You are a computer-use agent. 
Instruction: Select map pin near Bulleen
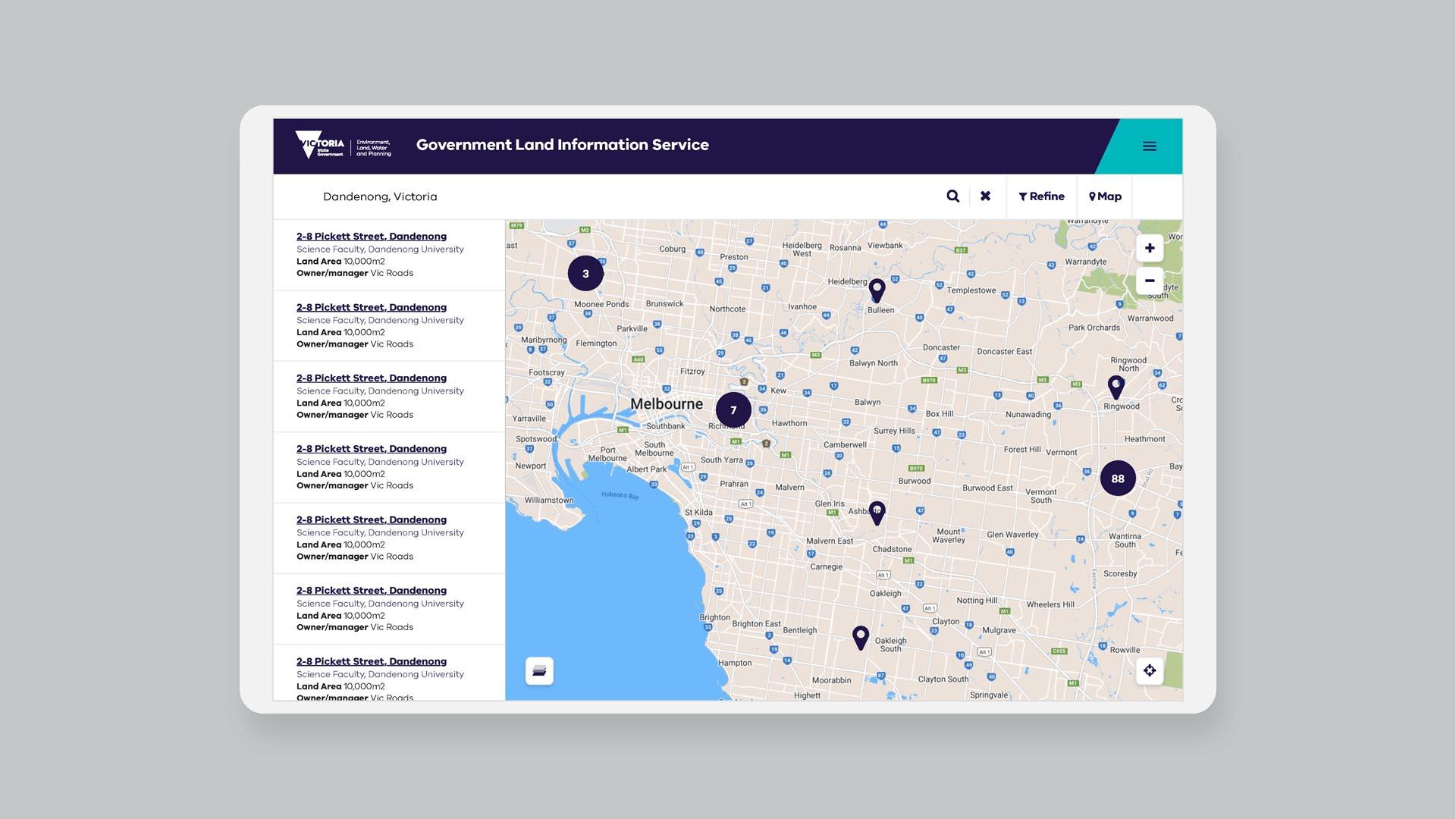[877, 290]
